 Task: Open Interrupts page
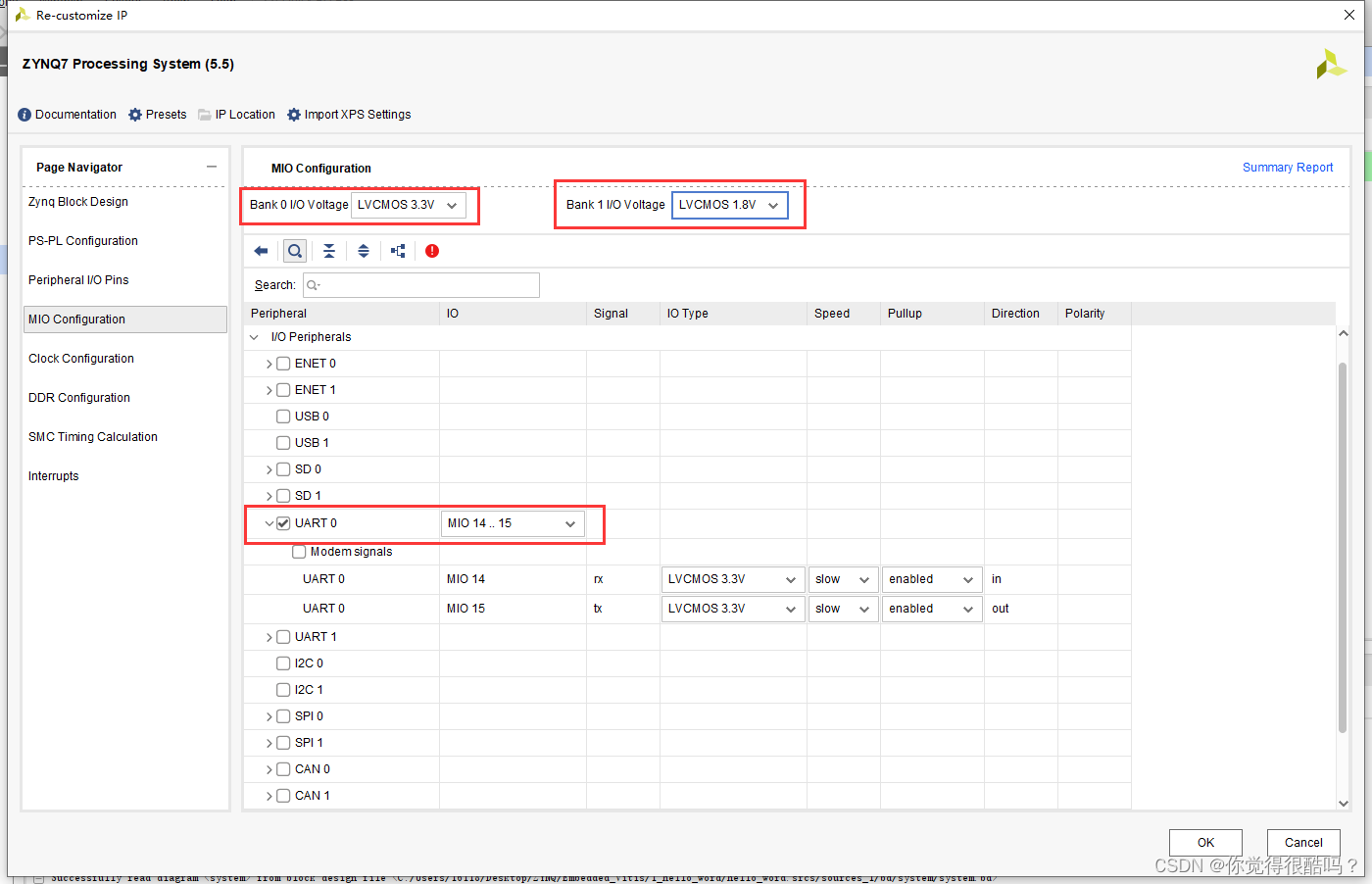[54, 476]
